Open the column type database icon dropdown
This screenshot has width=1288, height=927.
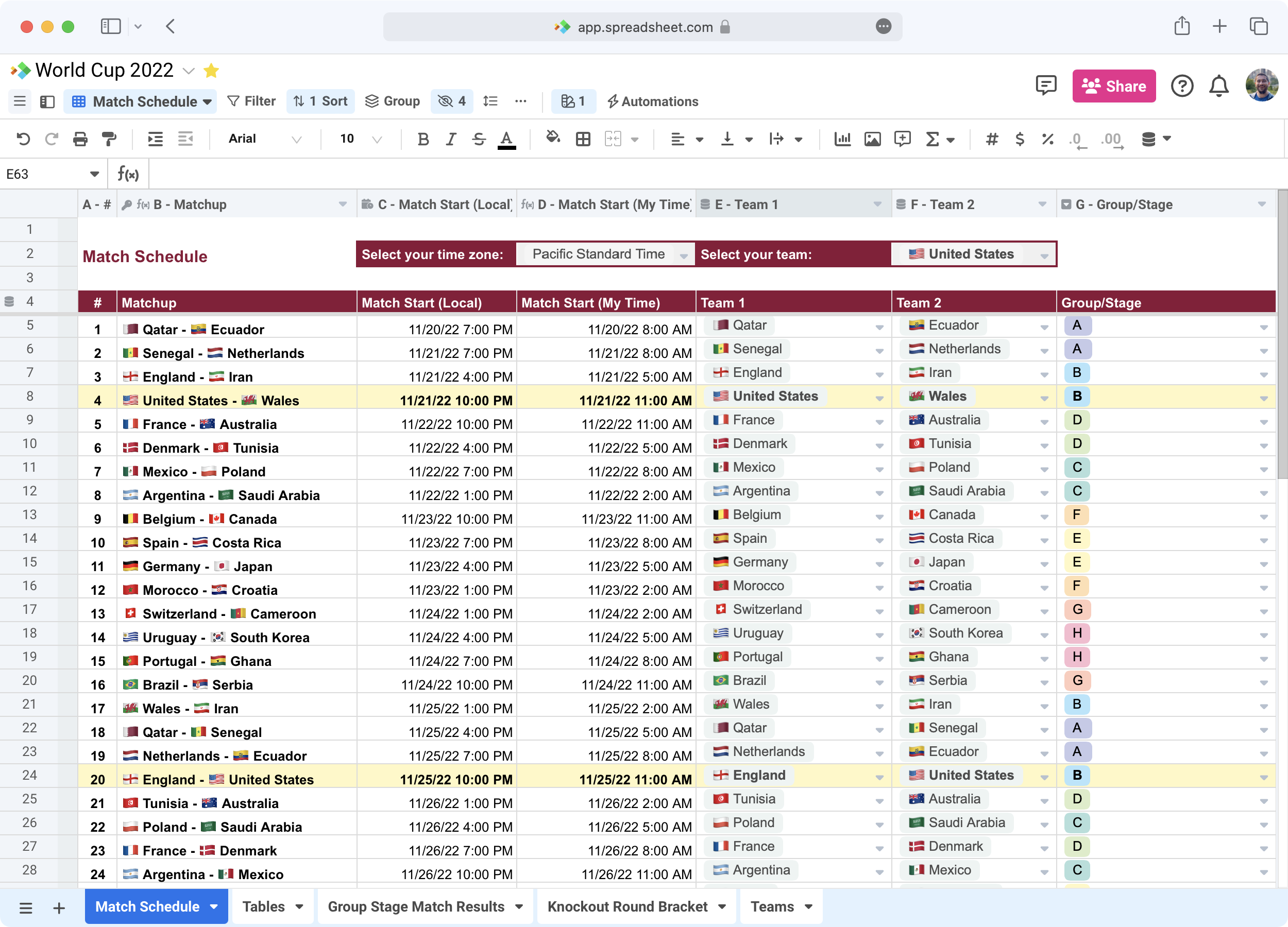pos(1156,139)
